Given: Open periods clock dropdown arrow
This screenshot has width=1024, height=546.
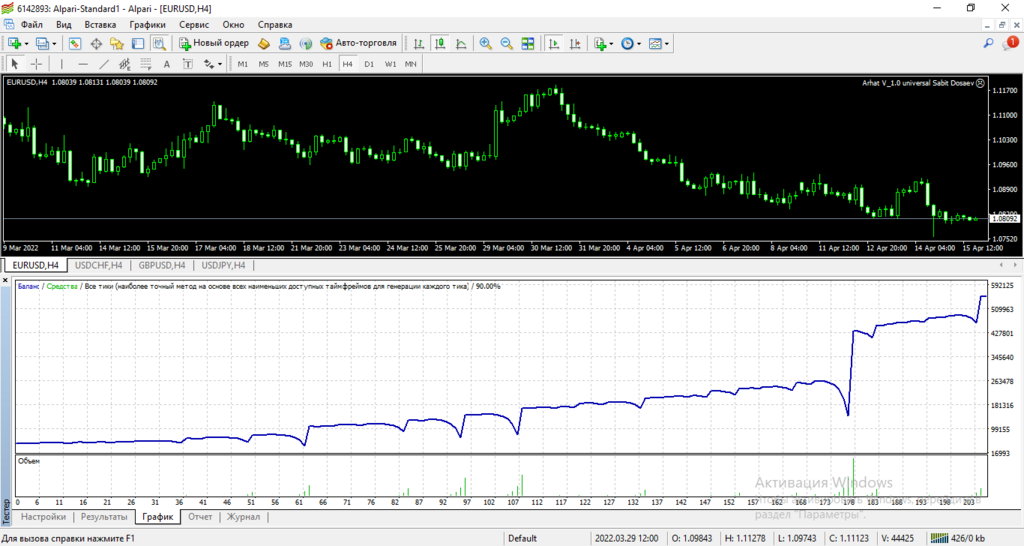Looking at the screenshot, I should [639, 44].
